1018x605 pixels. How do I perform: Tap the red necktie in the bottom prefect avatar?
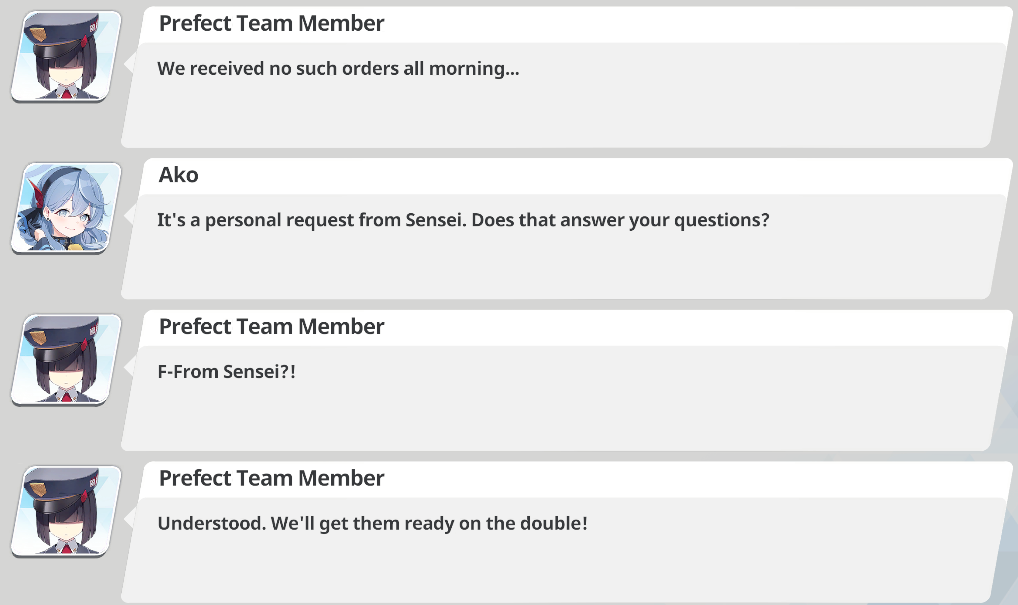pos(66,549)
